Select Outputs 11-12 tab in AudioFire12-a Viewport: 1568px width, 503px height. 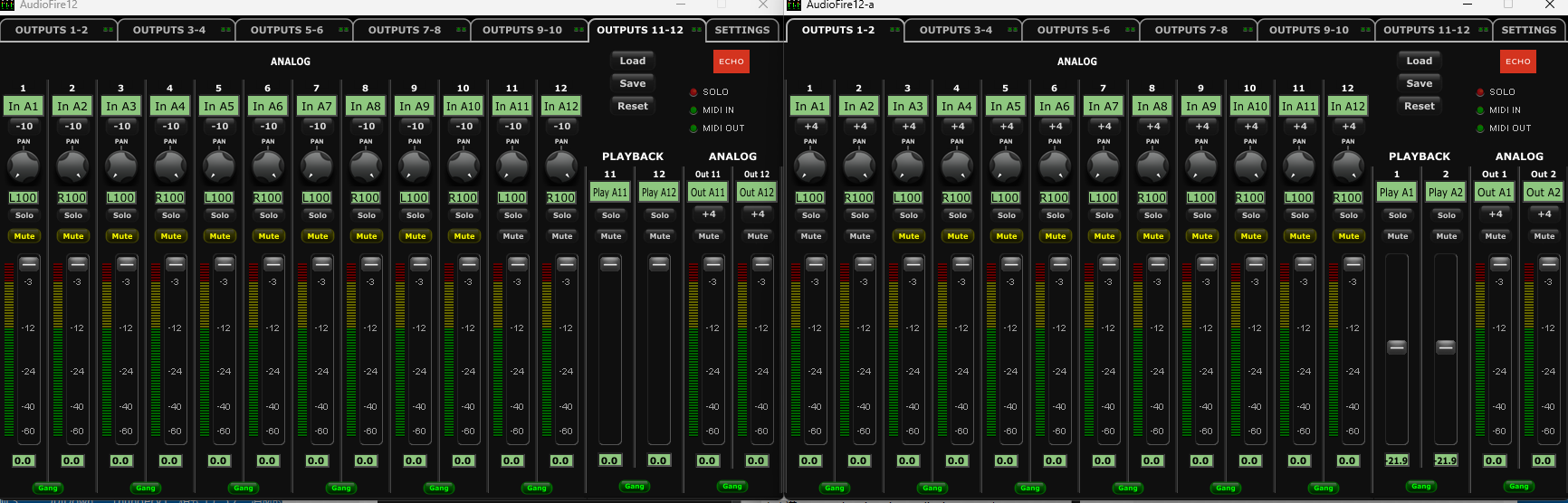coord(1434,30)
